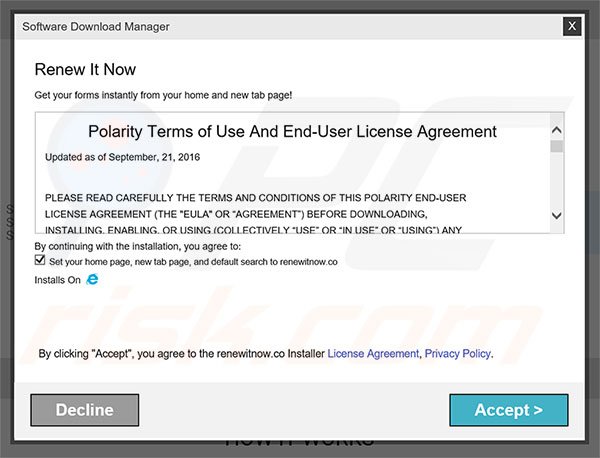
Task: Click the Accept > button
Action: (509, 410)
